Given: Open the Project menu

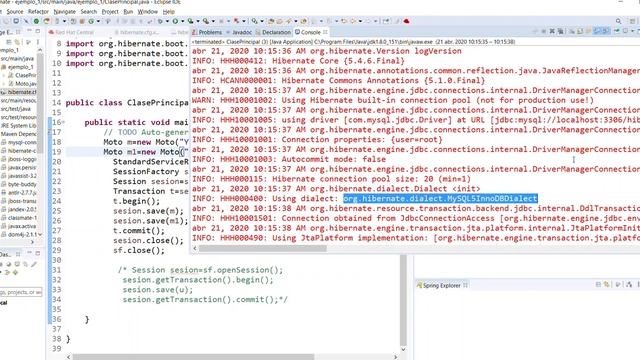Looking at the screenshot, I should click(x=110, y=11).
